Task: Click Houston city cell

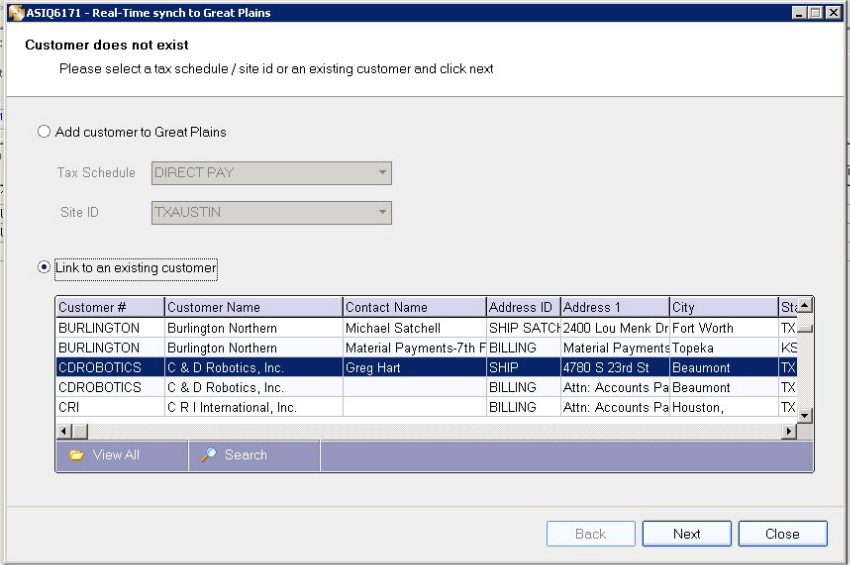Action: [724, 407]
